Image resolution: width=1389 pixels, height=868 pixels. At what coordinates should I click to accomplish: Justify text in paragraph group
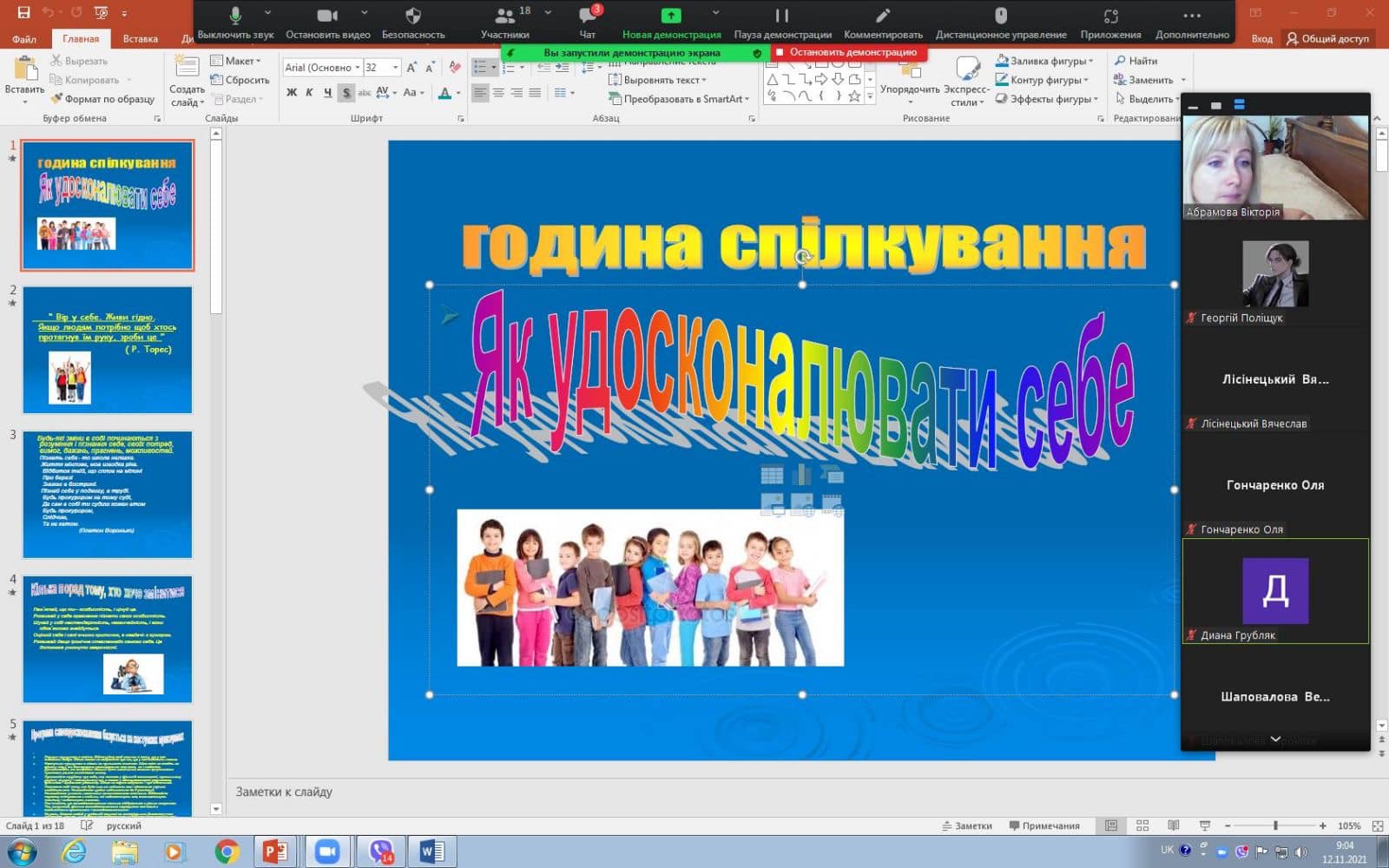click(535, 93)
